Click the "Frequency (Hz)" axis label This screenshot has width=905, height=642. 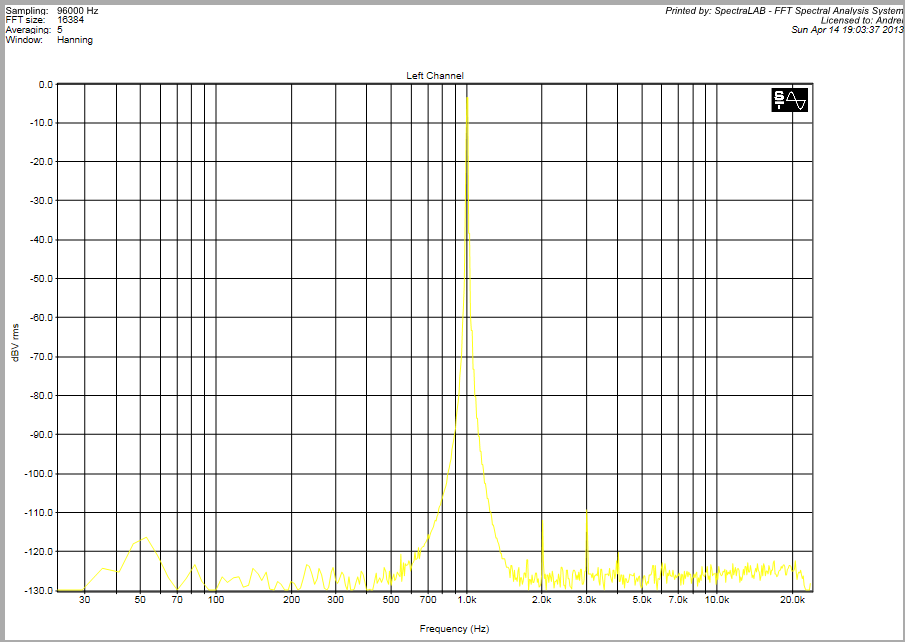point(454,629)
